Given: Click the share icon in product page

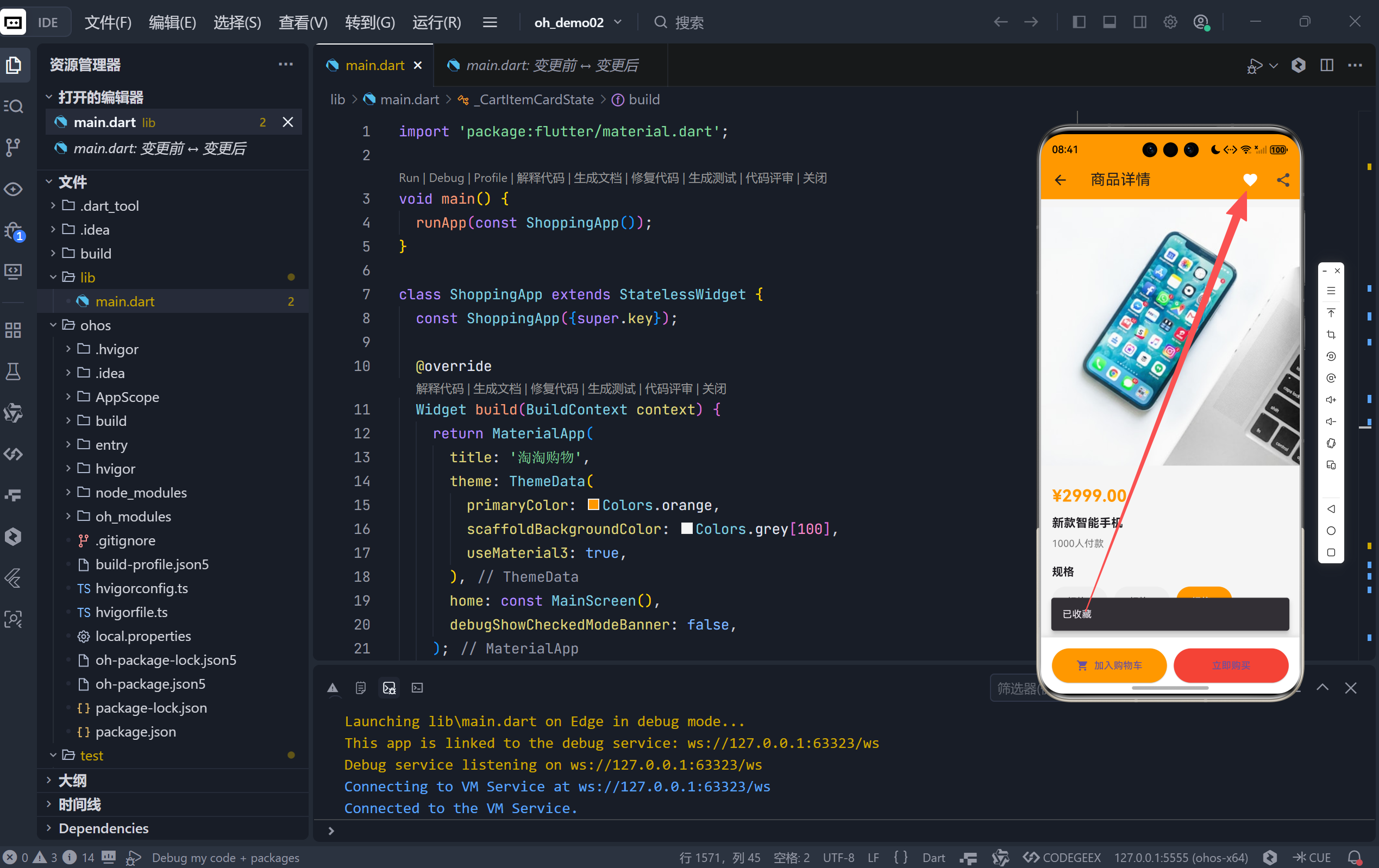Looking at the screenshot, I should [1283, 180].
